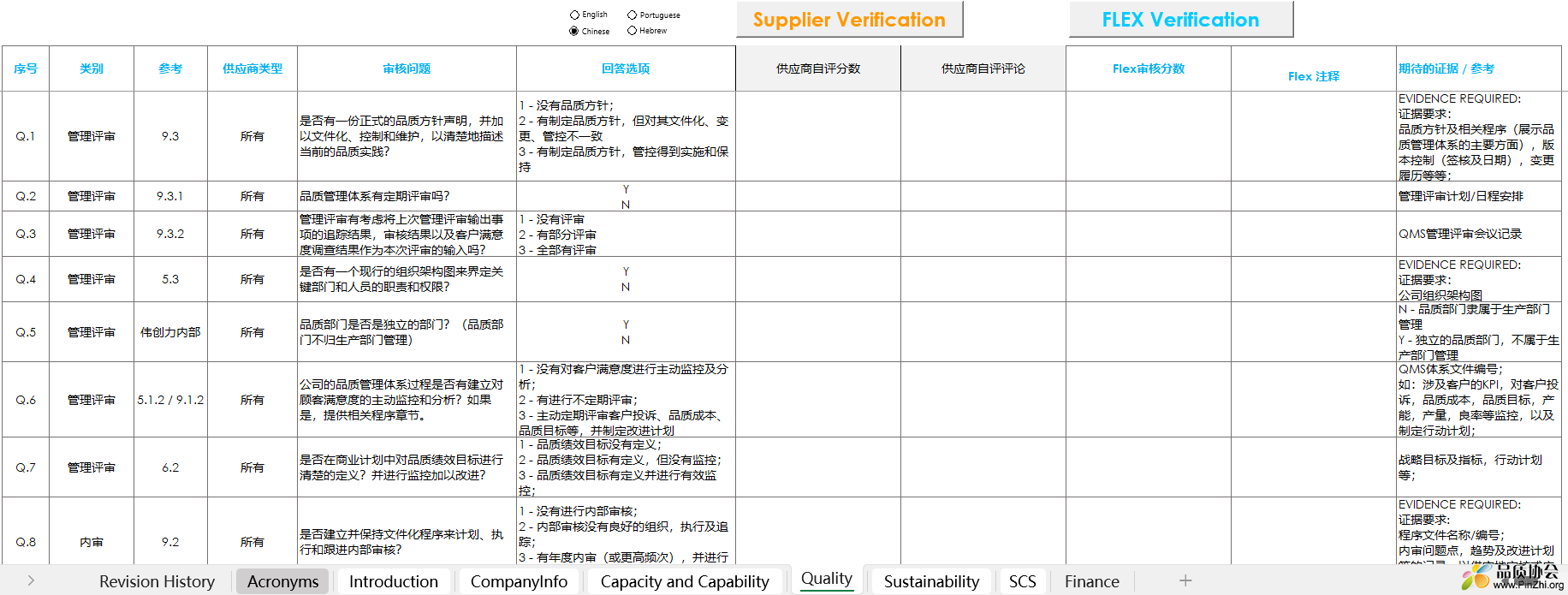Click cell Q.5 in the number column
Screen dimensions: 1568x595
point(26,332)
